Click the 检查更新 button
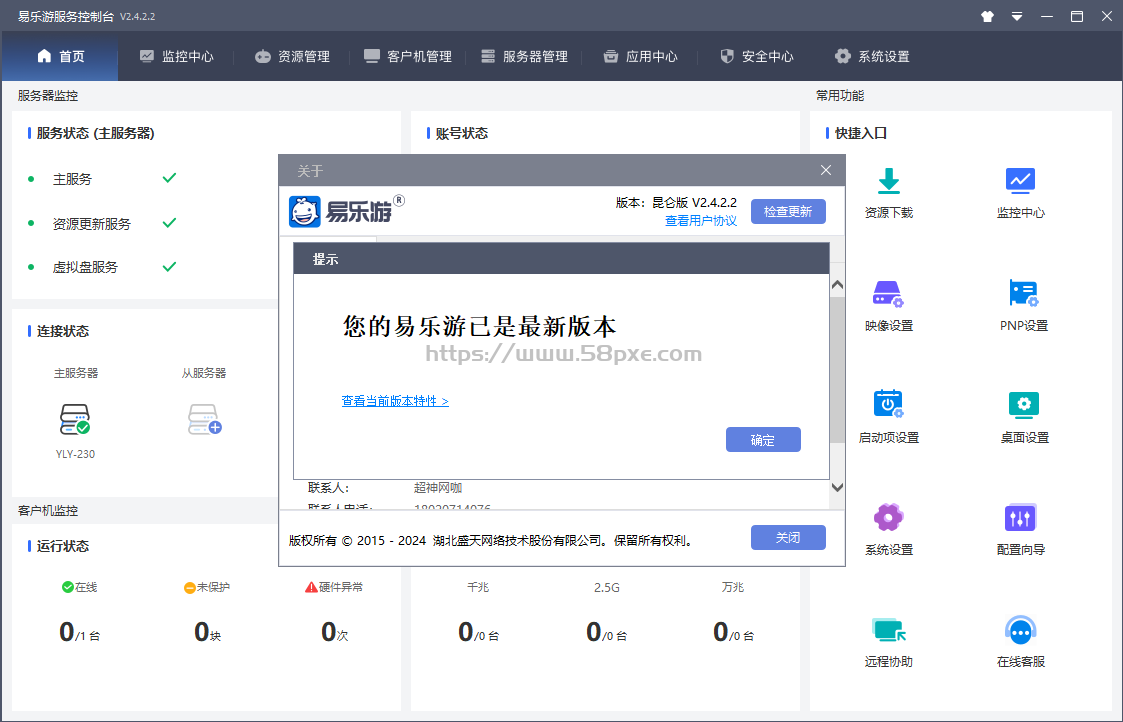 pyautogui.click(x=788, y=211)
